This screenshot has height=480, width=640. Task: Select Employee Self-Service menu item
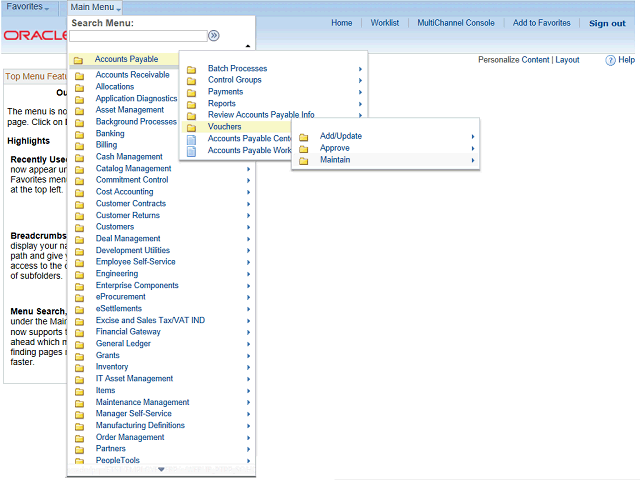pyautogui.click(x=136, y=262)
